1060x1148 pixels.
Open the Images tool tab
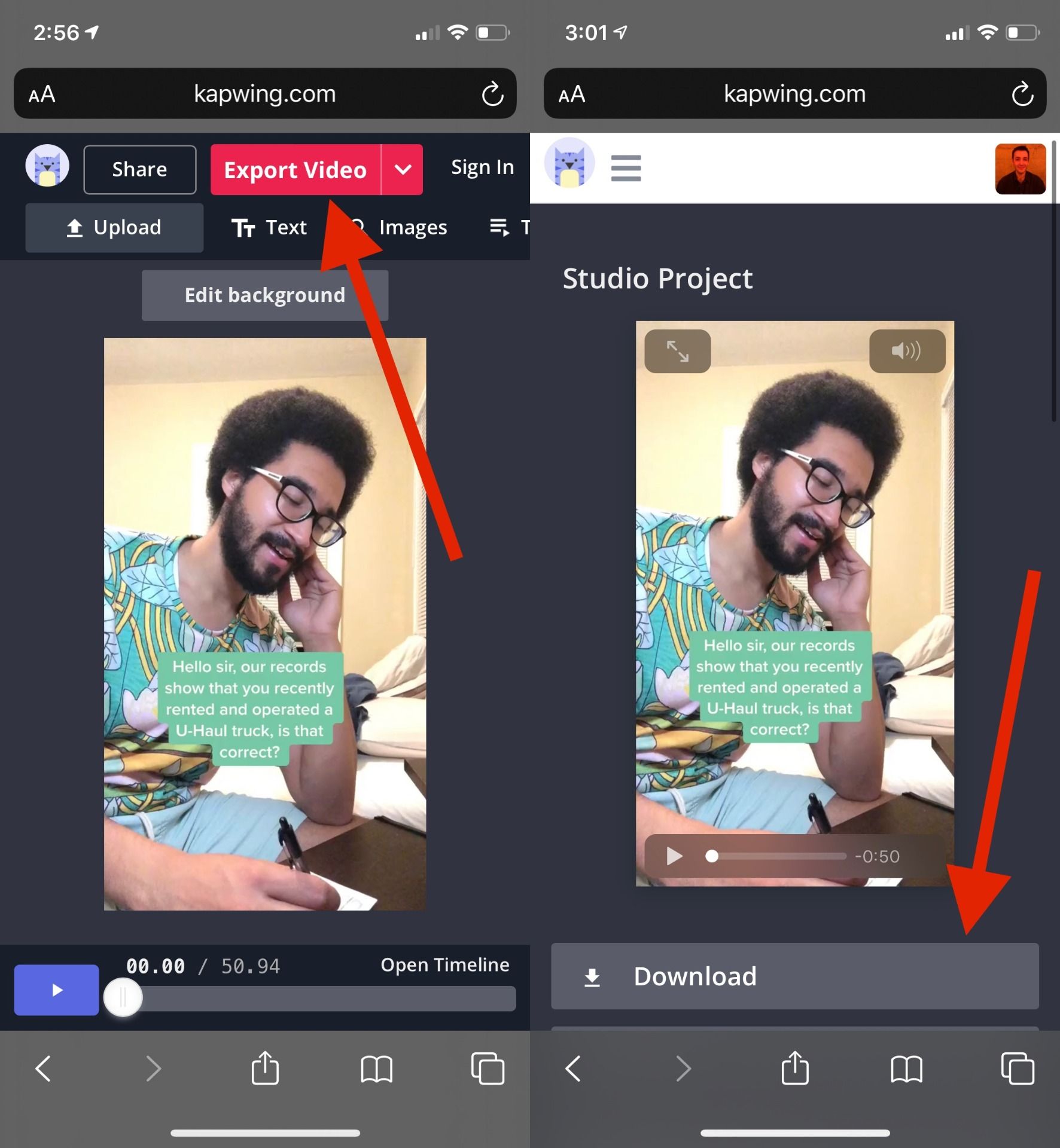412,228
